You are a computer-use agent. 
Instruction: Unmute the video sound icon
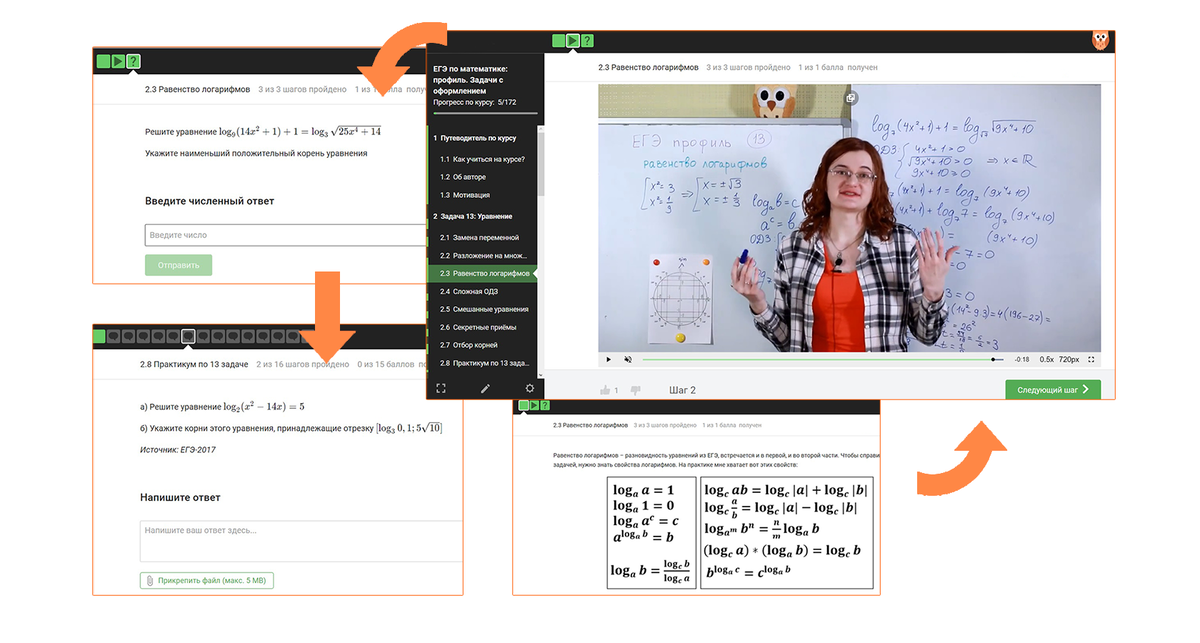[628, 359]
